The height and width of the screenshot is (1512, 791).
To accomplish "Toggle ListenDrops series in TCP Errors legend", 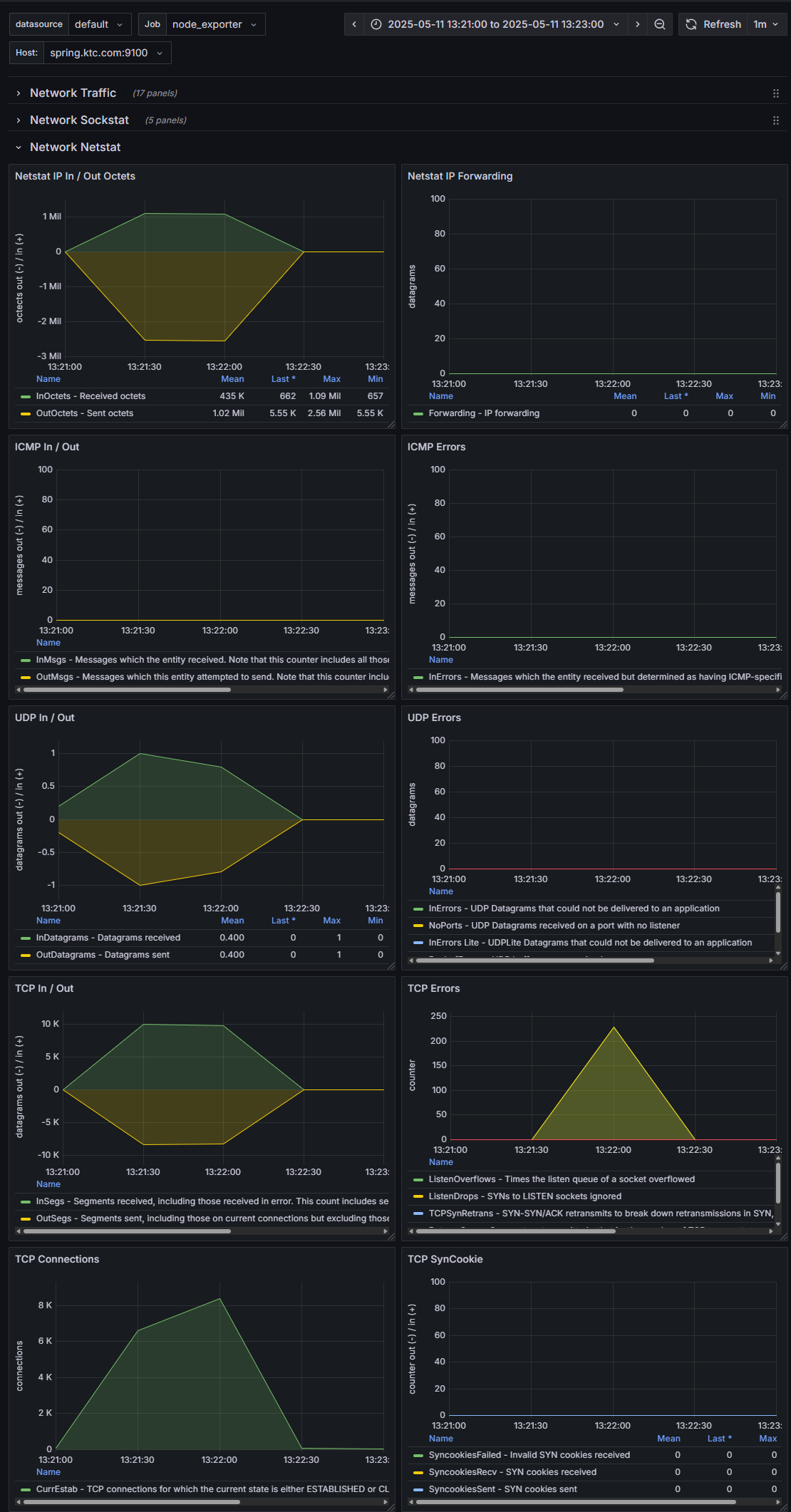I will pos(524,1196).
